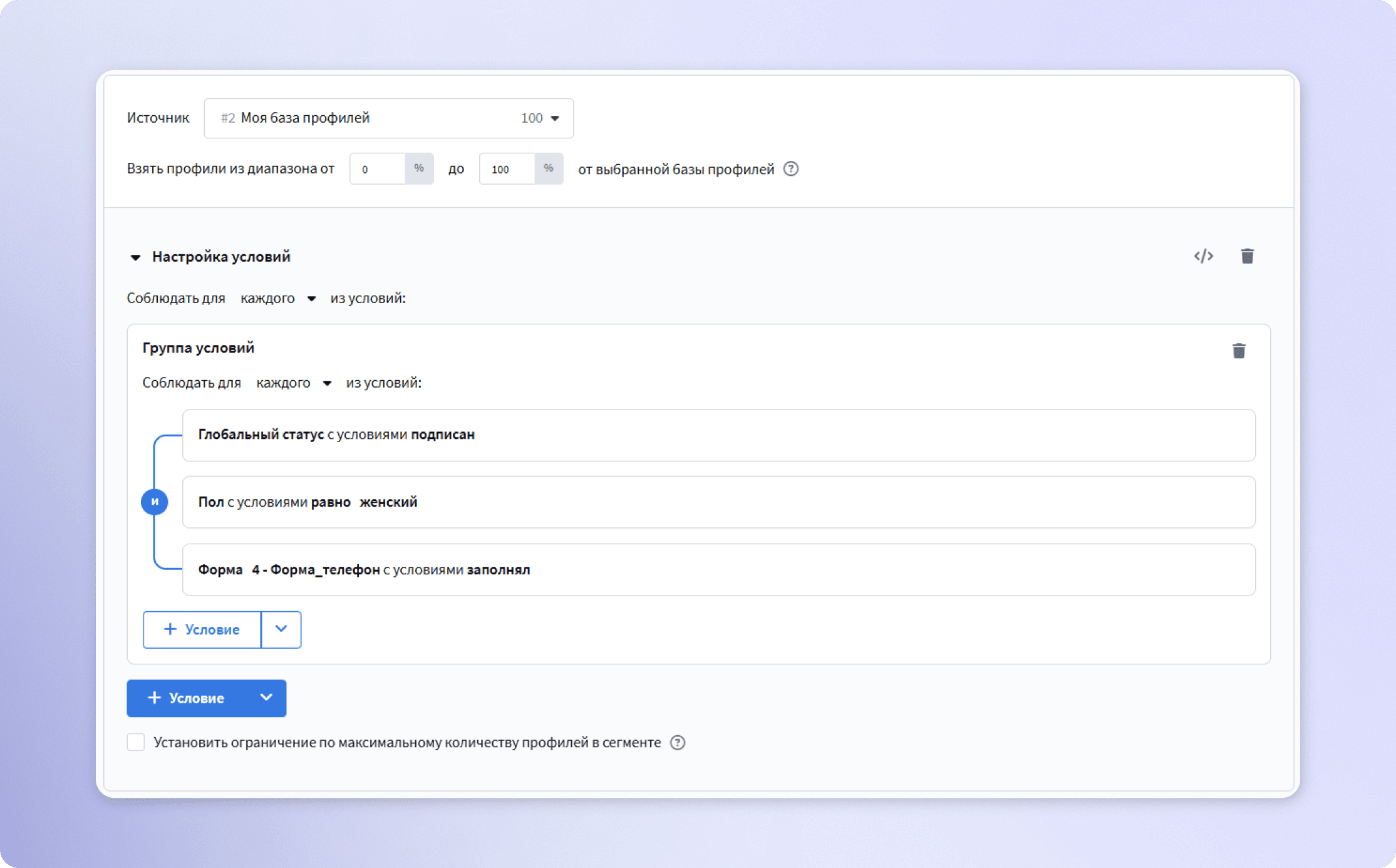Collapse the "Настройка условий" section
Screen dimensions: 1396x868
click(x=135, y=257)
